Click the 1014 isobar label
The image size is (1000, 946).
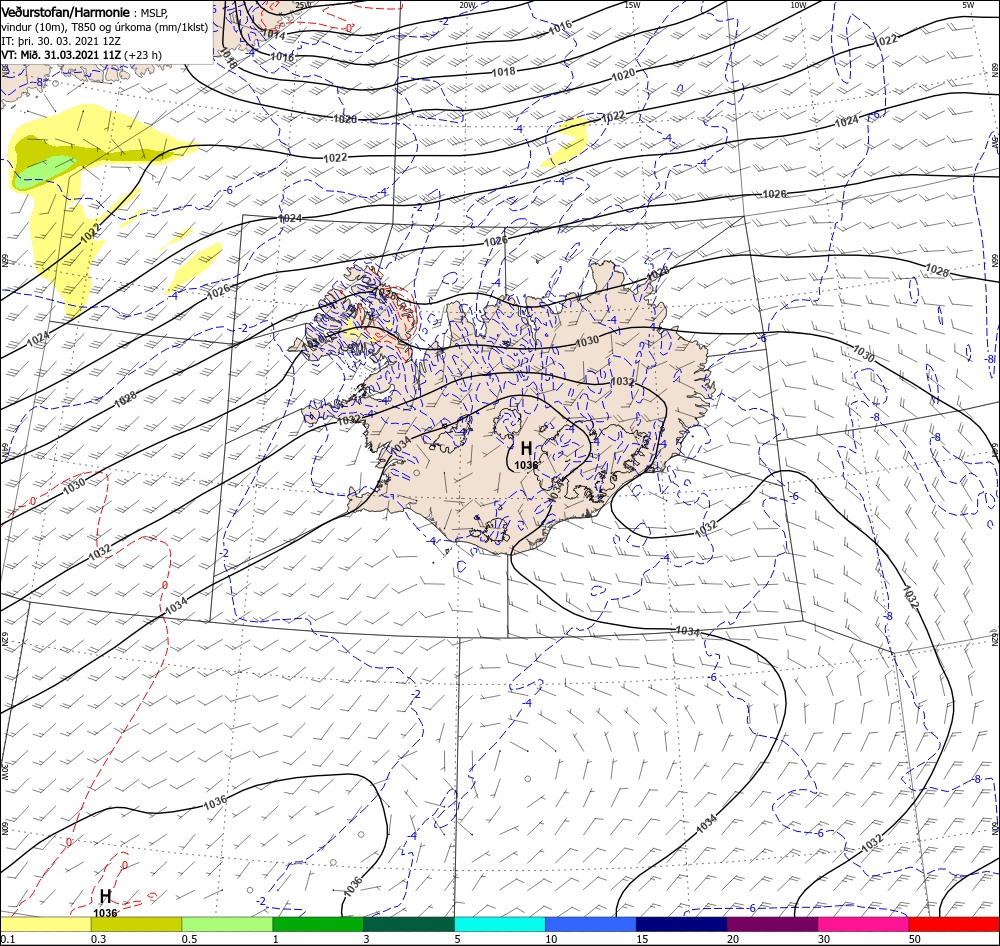274,35
